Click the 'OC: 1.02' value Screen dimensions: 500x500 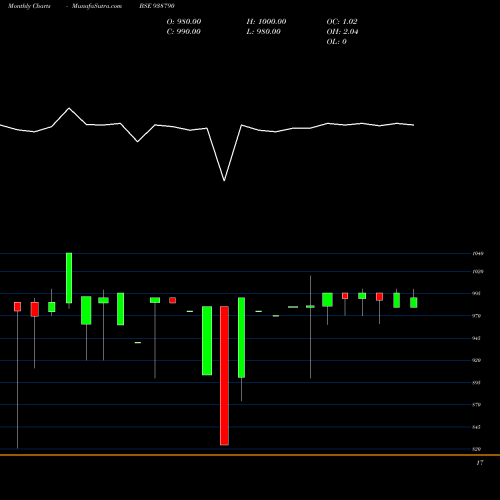click(342, 22)
